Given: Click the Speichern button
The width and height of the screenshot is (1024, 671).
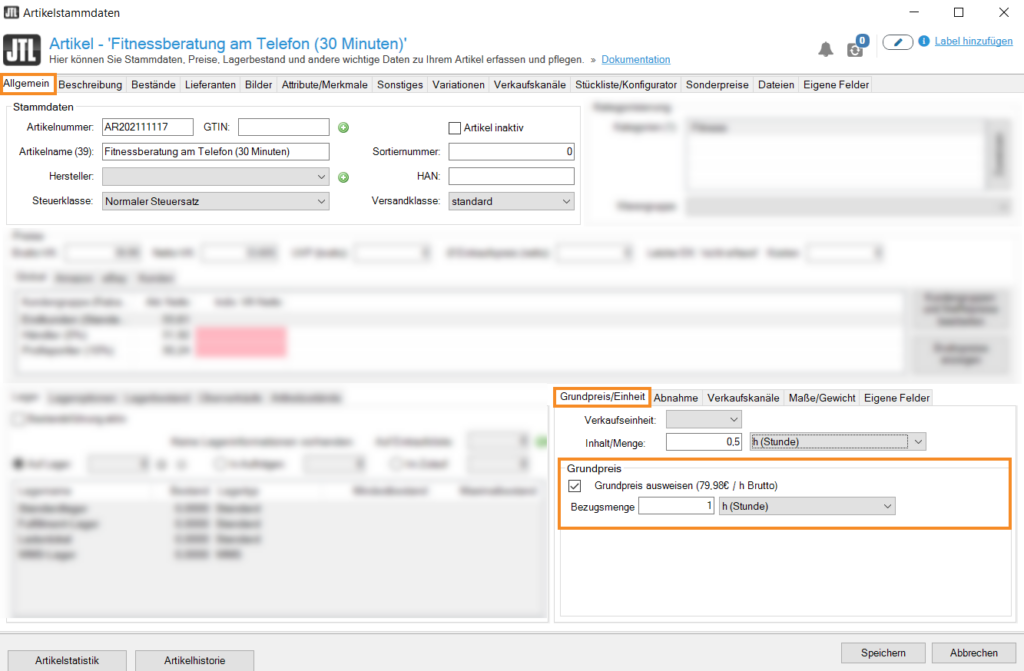Looking at the screenshot, I should point(876,653).
